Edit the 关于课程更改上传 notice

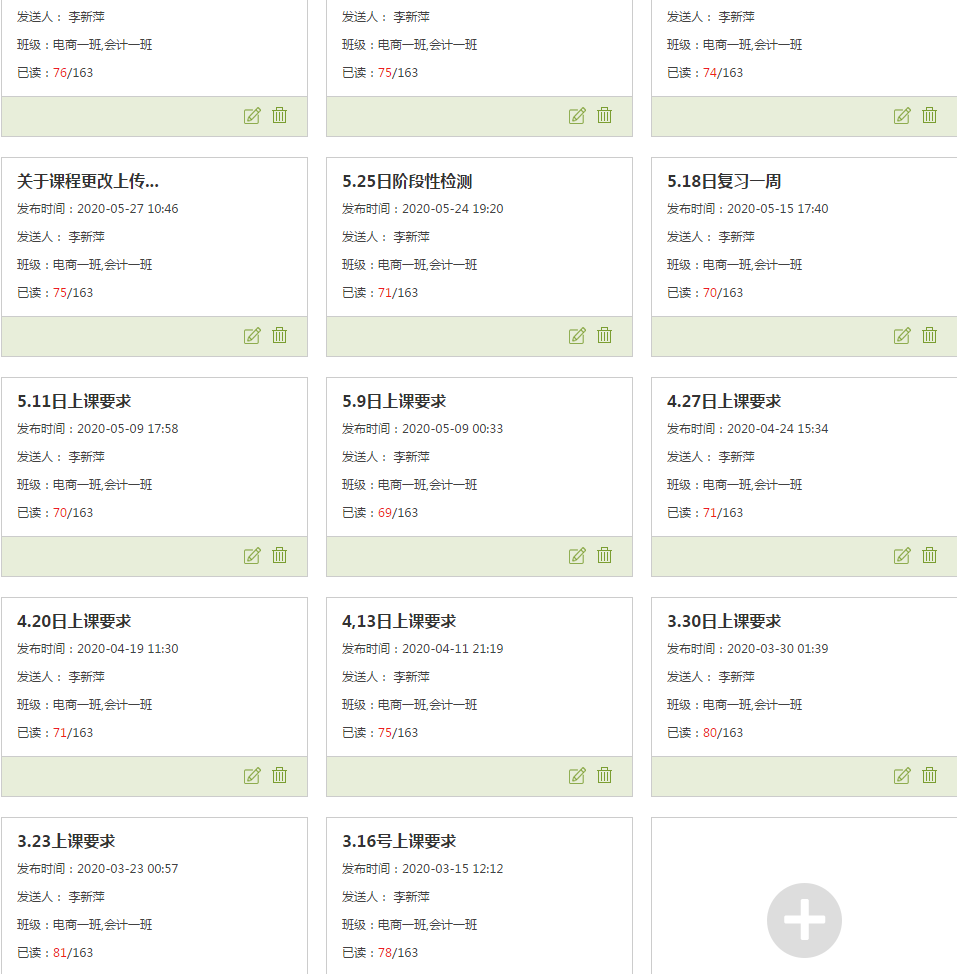tap(252, 336)
